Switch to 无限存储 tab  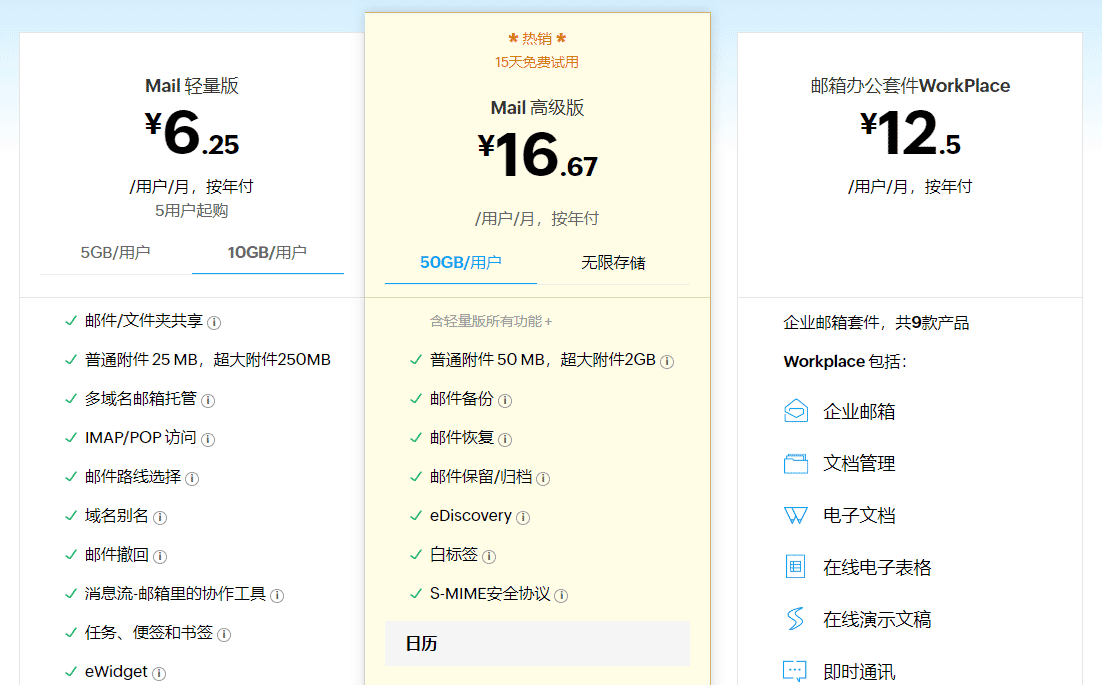pyautogui.click(x=613, y=262)
